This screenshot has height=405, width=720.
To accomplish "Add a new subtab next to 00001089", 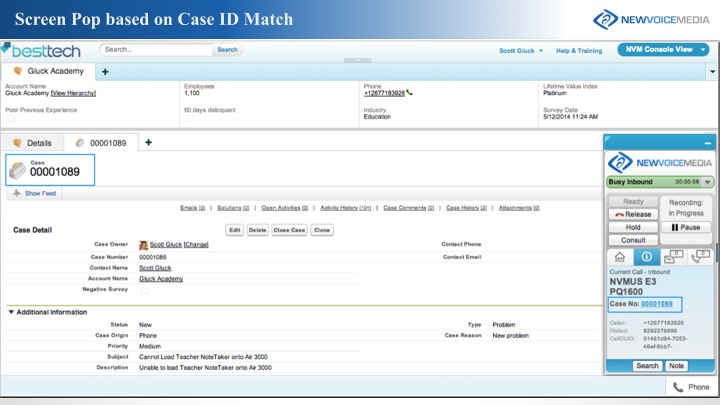I will point(148,142).
